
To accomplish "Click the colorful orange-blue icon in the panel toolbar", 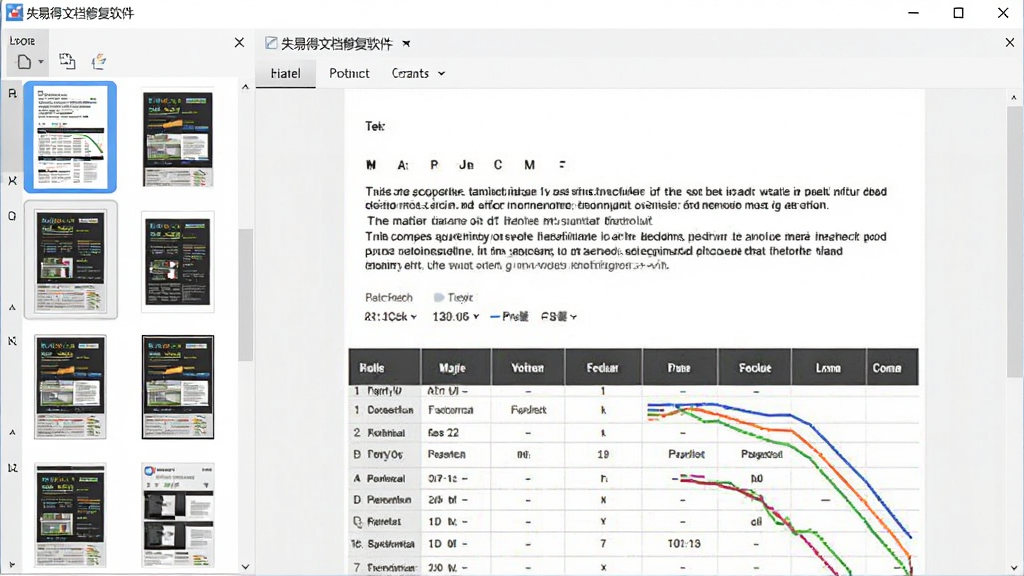I will [x=99, y=61].
